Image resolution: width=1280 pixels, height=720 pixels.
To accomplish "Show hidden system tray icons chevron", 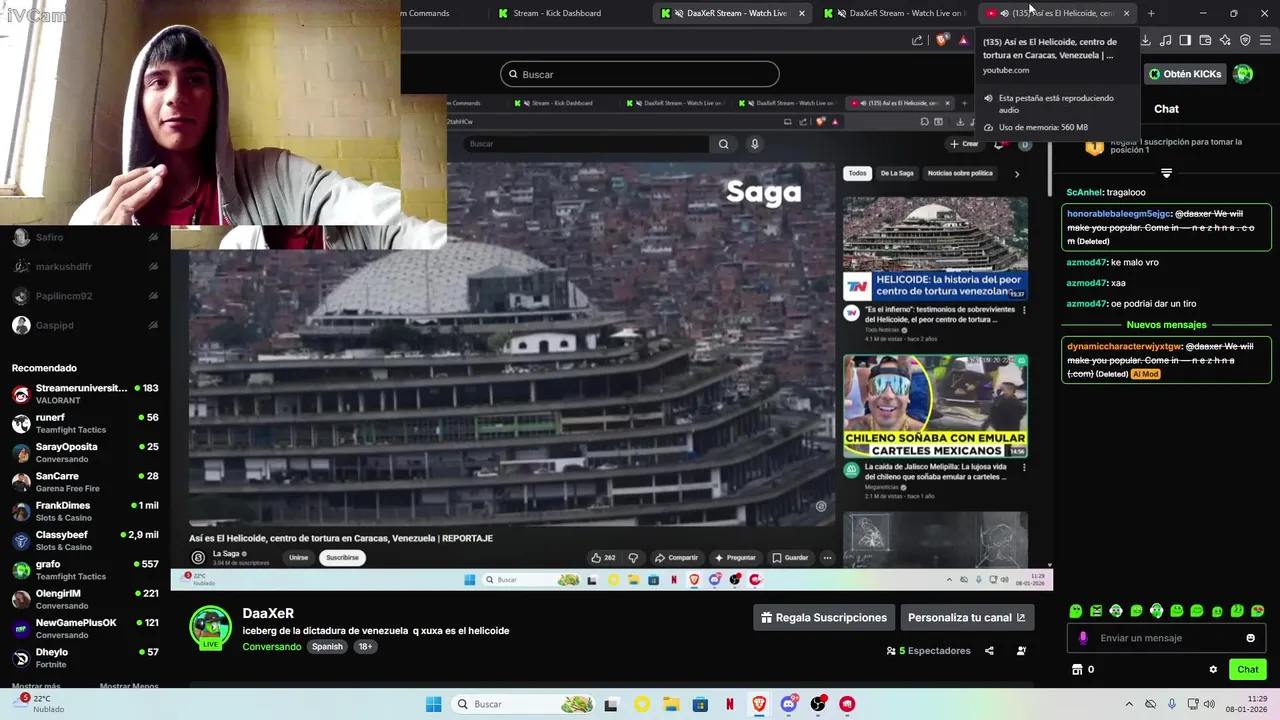I will coord(1129,704).
